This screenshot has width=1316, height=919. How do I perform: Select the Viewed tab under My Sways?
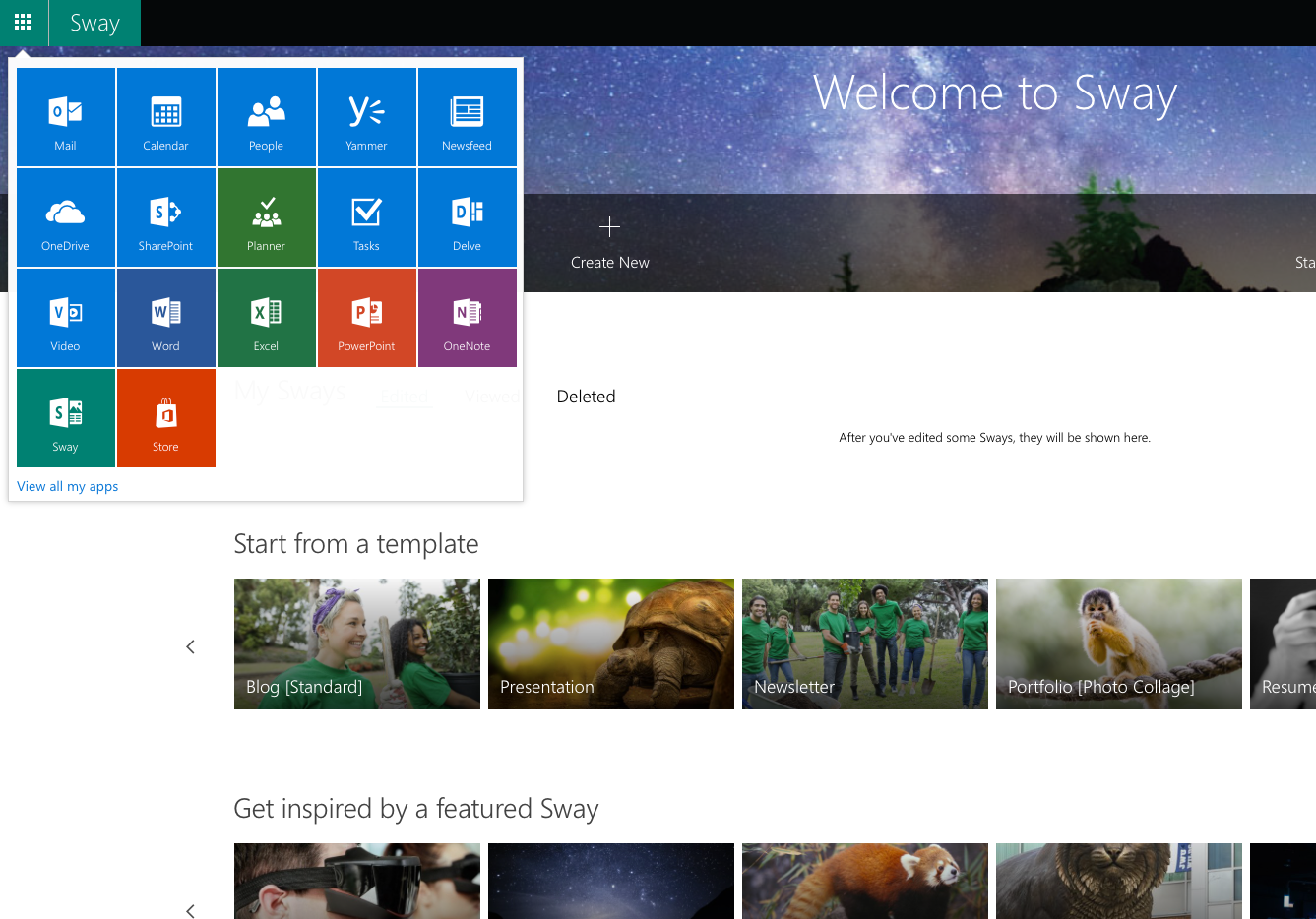click(x=494, y=396)
